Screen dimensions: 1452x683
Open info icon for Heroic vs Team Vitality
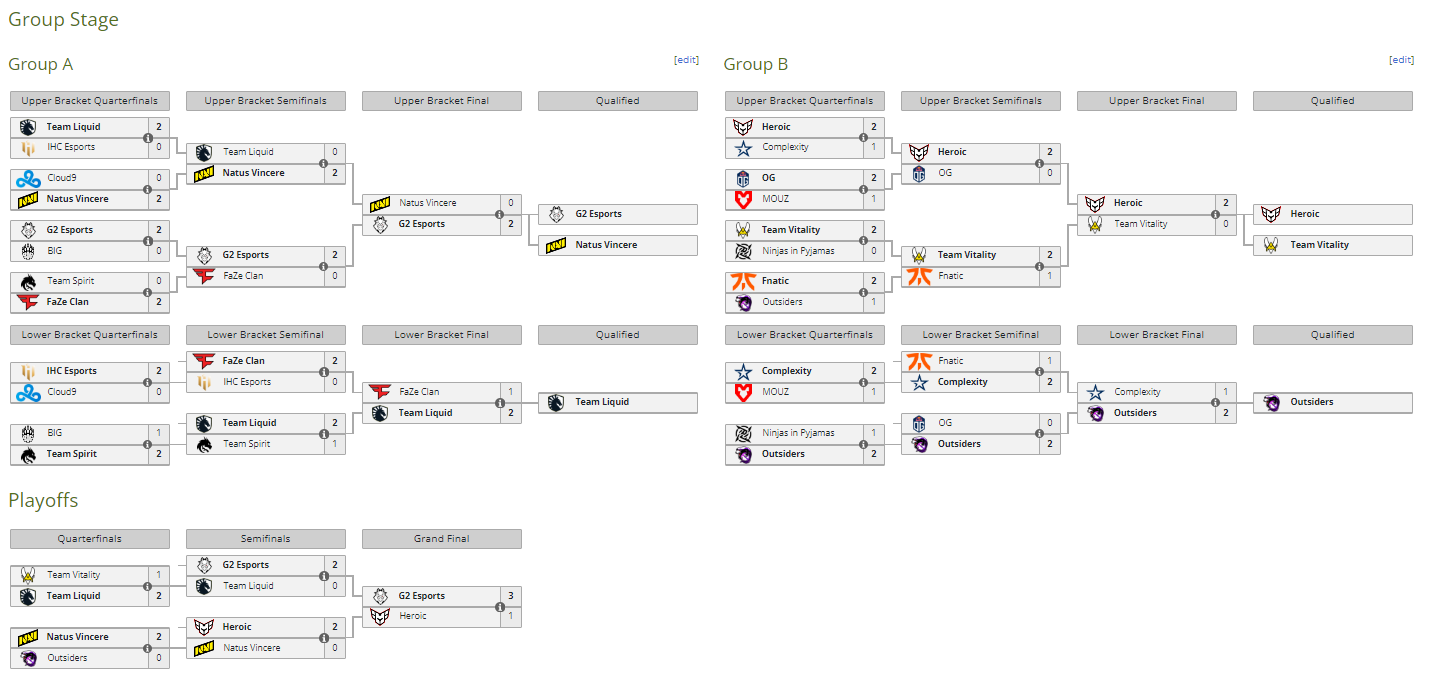(1215, 213)
